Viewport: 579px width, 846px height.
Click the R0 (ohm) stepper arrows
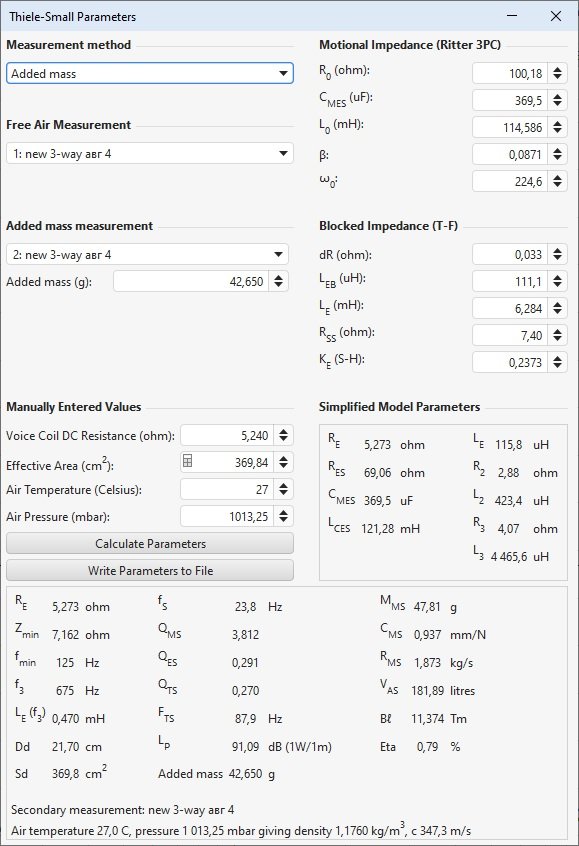pyautogui.click(x=557, y=73)
